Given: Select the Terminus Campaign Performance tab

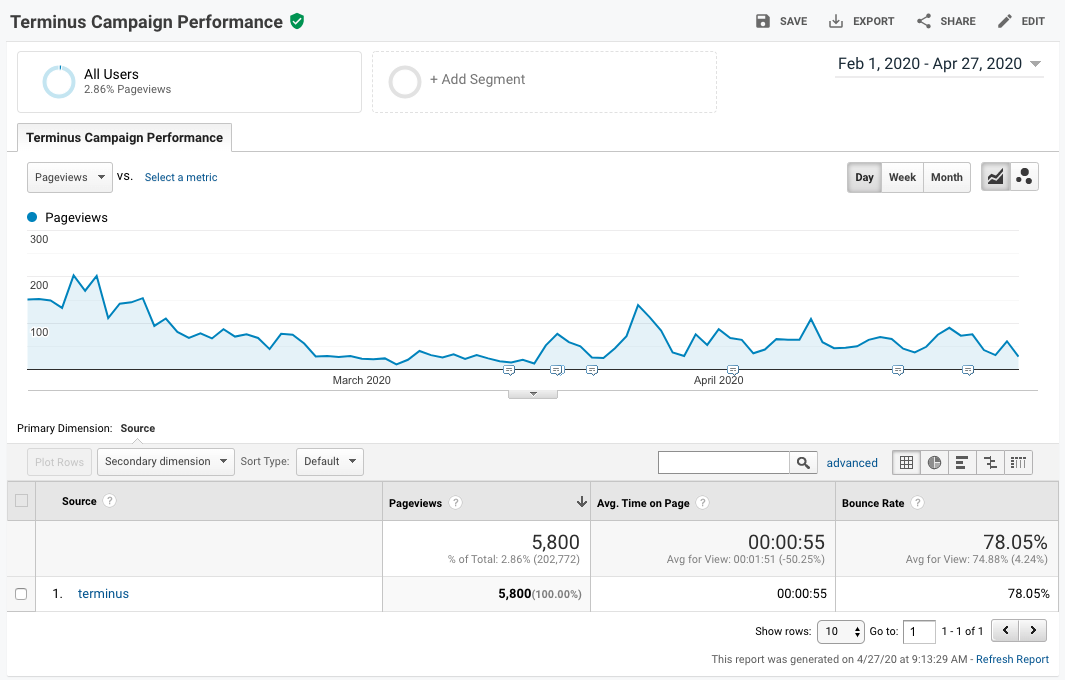Looking at the screenshot, I should click(124, 138).
